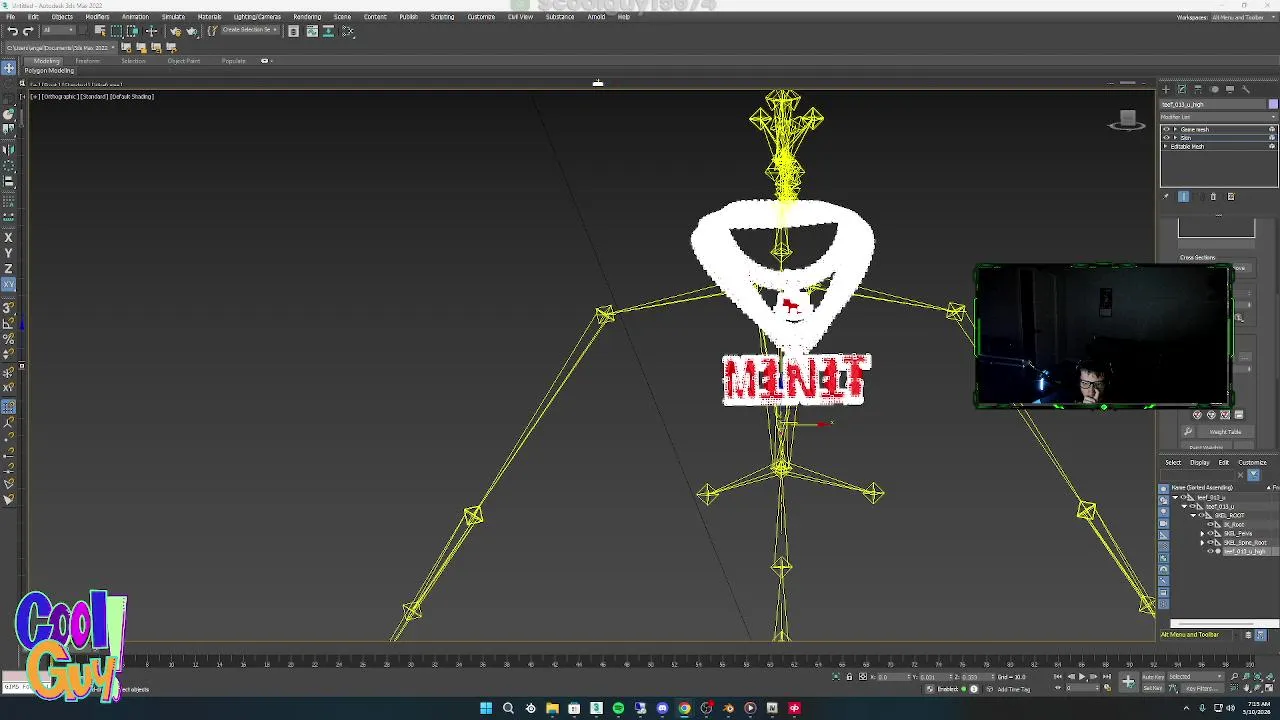Open the Modifiers menu
The width and height of the screenshot is (1280, 720).
point(97,17)
